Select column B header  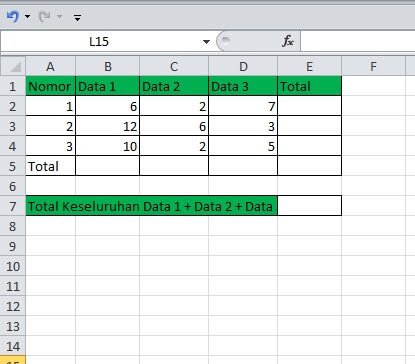click(107, 66)
